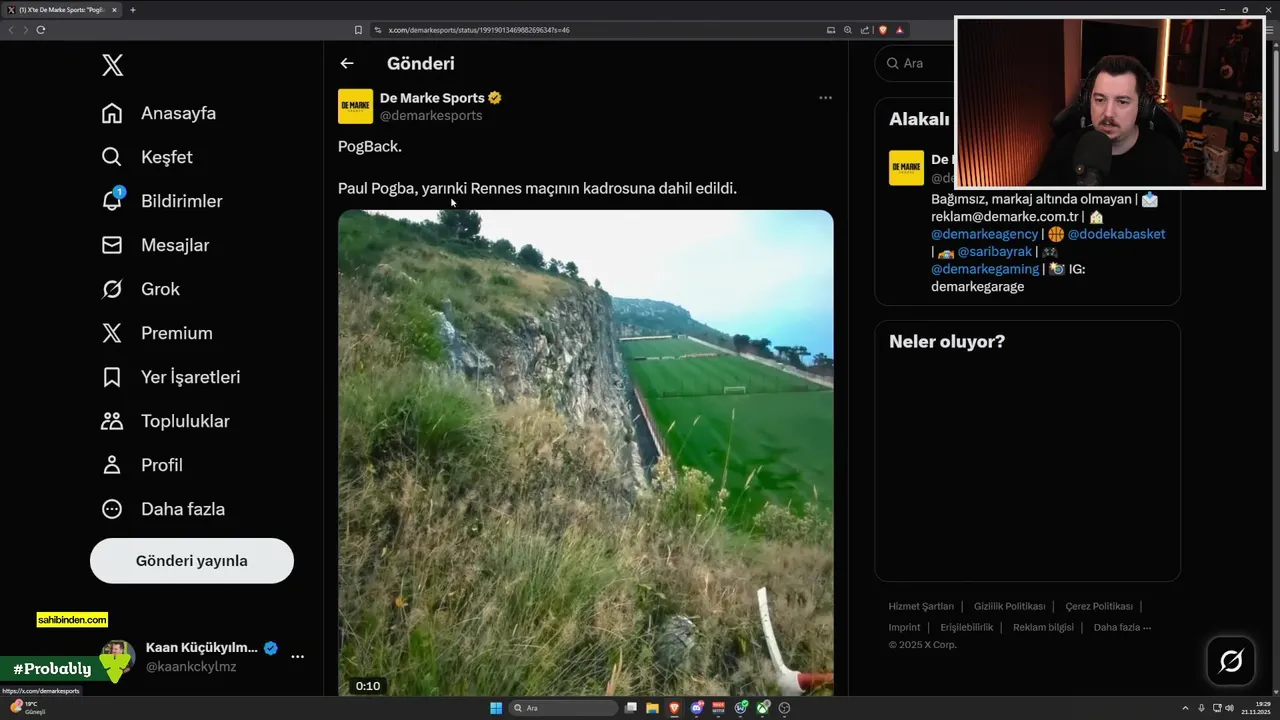Click the address bar URL

point(479,30)
